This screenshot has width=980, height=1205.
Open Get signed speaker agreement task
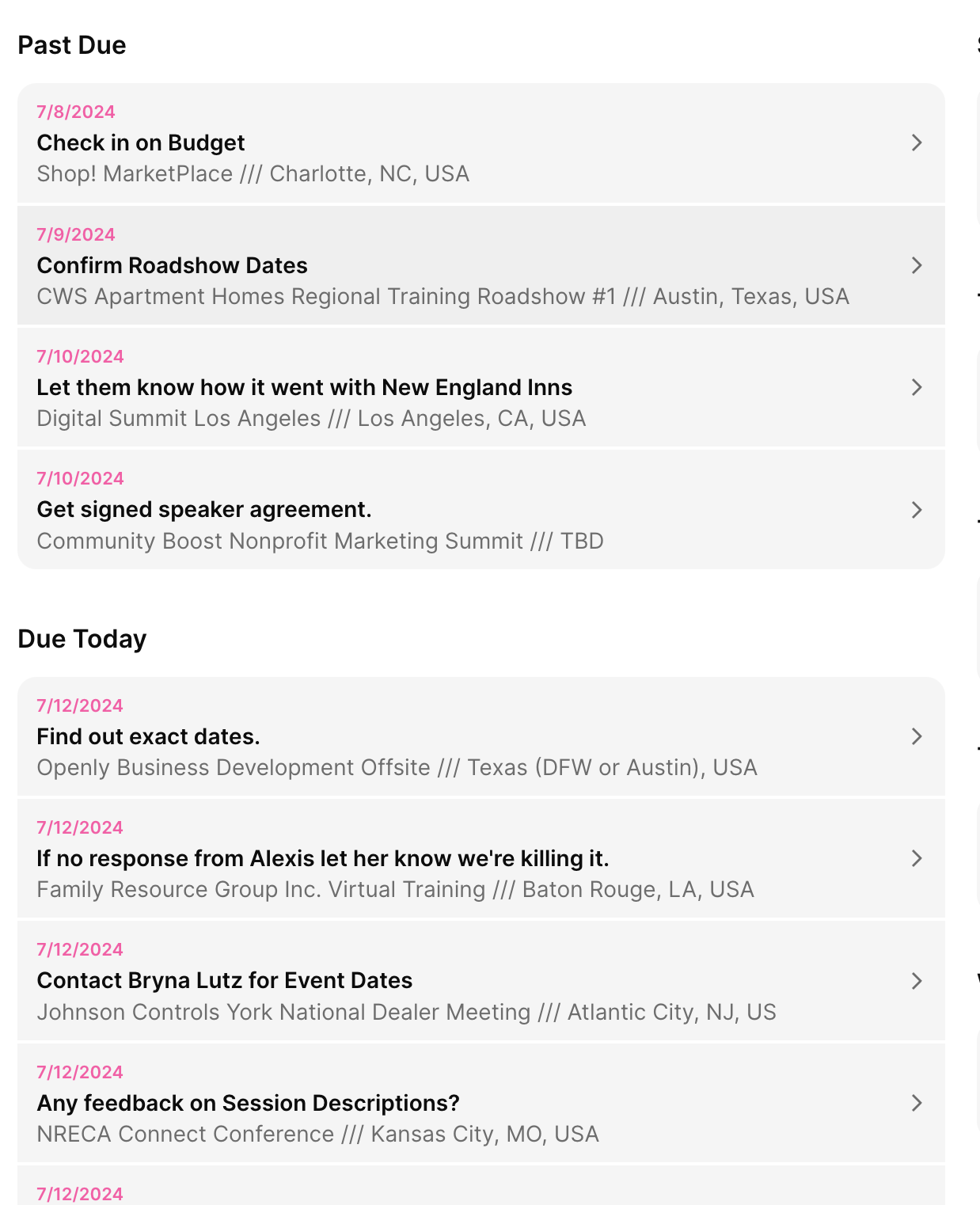(x=204, y=509)
